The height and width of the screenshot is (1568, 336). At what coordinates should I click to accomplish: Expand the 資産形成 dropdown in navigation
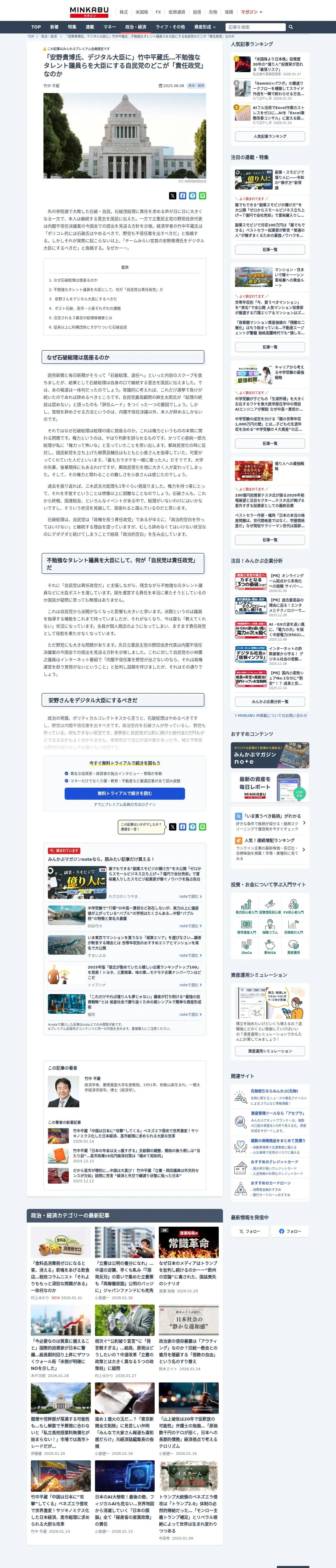(x=204, y=27)
